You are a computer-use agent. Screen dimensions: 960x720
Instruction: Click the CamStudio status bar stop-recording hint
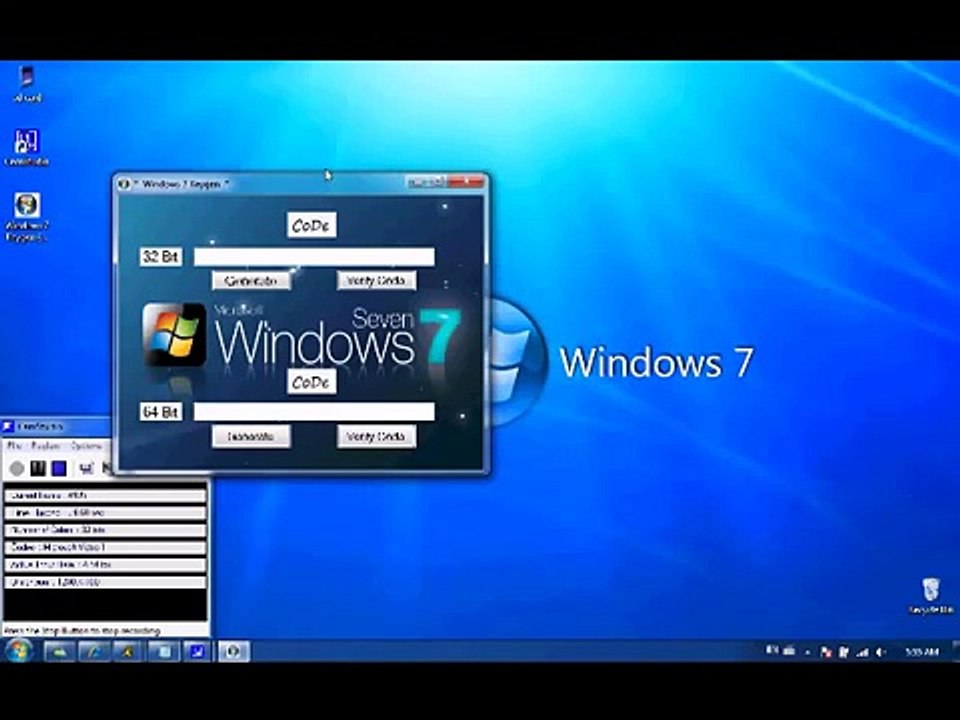tap(83, 630)
